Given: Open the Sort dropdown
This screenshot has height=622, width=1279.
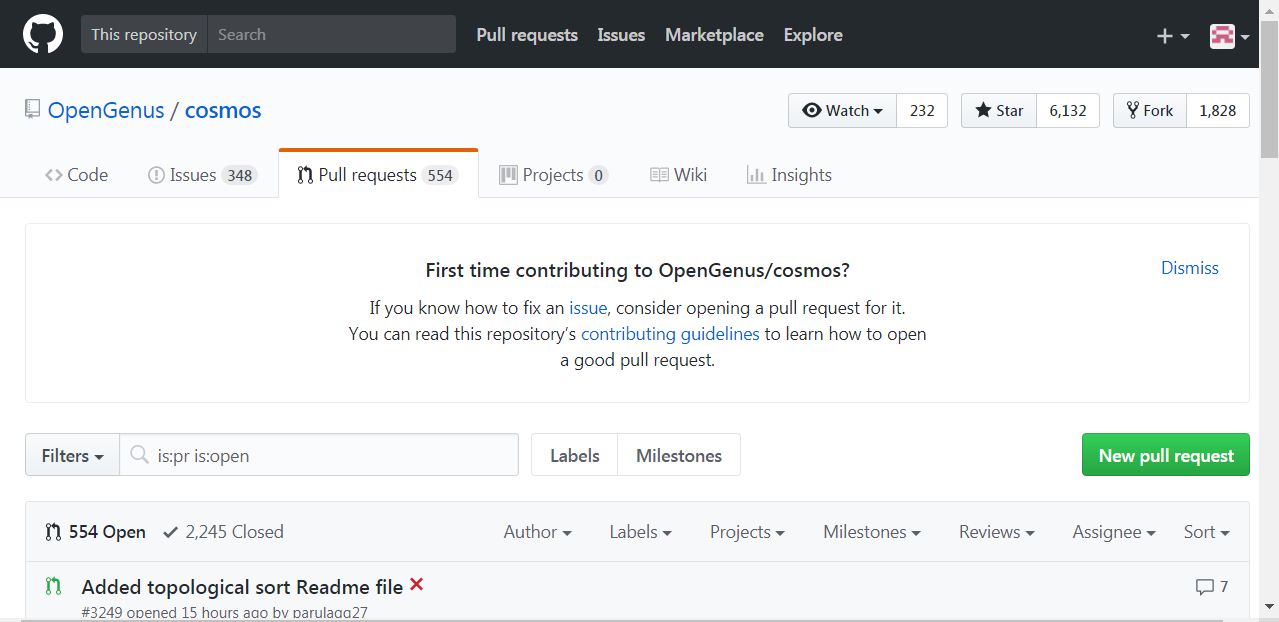Looking at the screenshot, I should click(x=1206, y=532).
